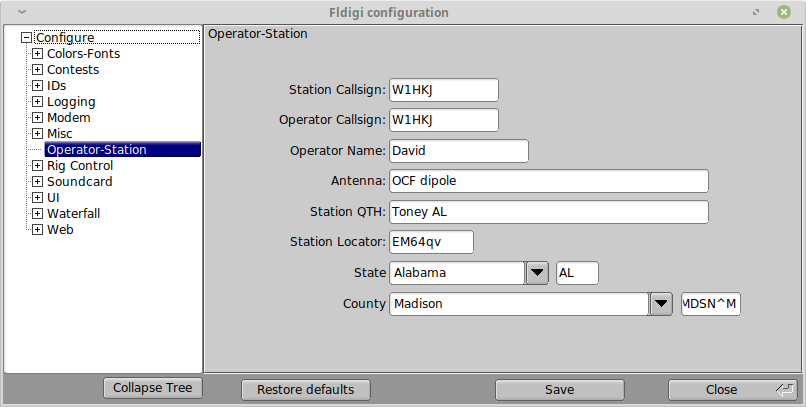Open the State dropdown arrow

pyautogui.click(x=537, y=273)
